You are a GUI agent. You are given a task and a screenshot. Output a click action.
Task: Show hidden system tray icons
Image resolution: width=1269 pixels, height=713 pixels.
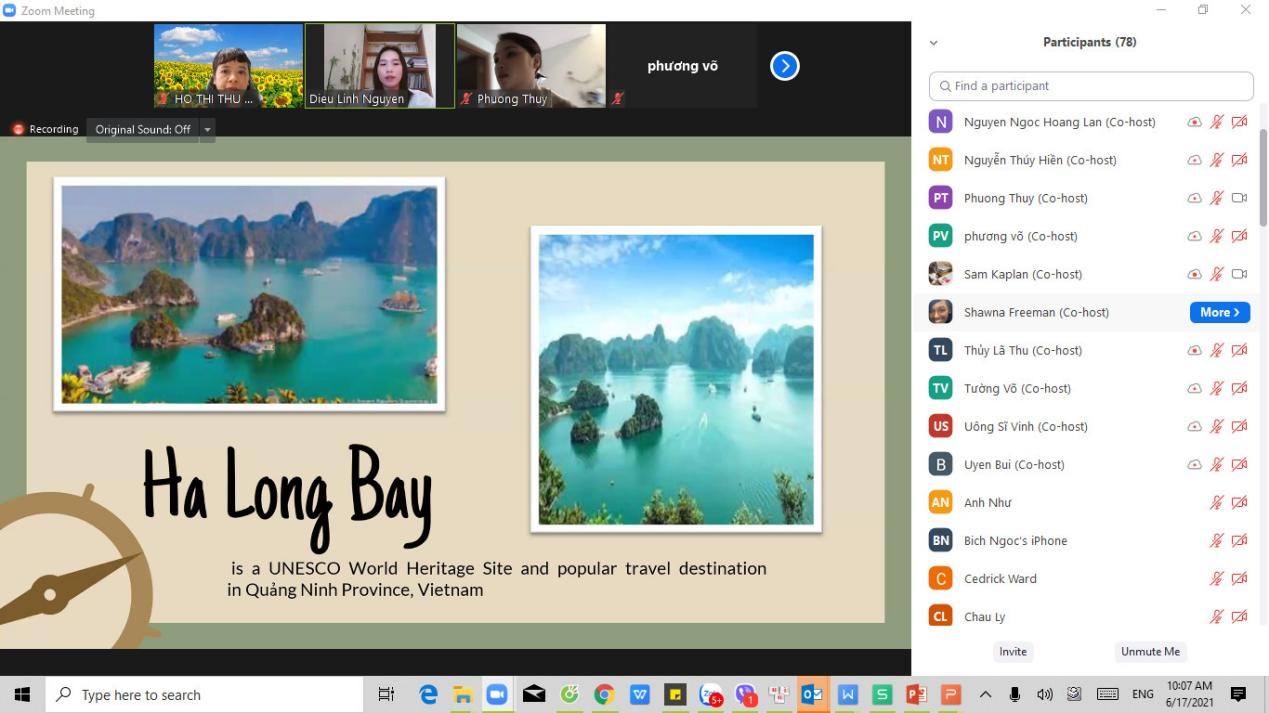pos(985,695)
